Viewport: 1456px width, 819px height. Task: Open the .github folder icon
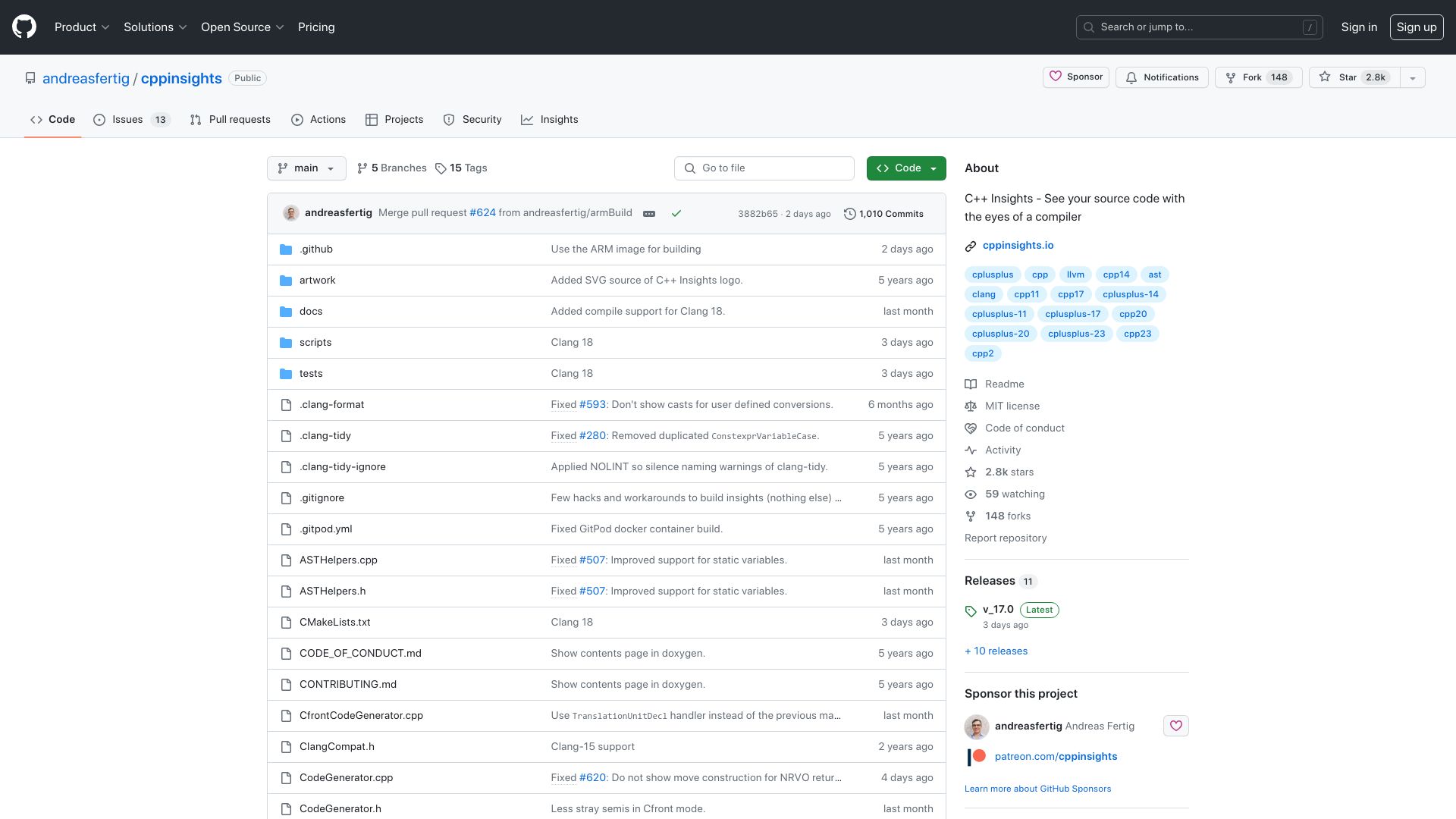pos(286,249)
